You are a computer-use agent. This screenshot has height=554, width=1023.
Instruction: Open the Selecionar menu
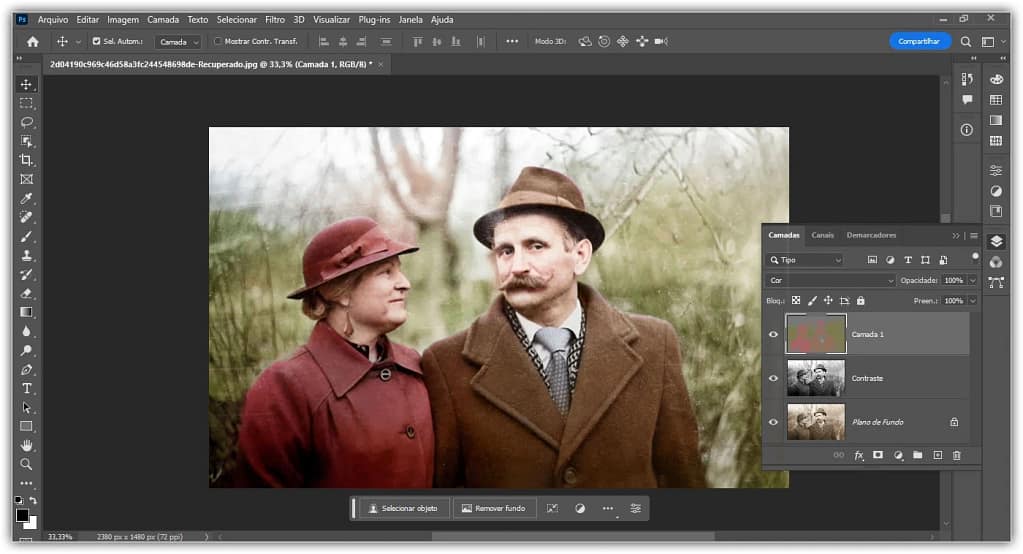pos(236,20)
